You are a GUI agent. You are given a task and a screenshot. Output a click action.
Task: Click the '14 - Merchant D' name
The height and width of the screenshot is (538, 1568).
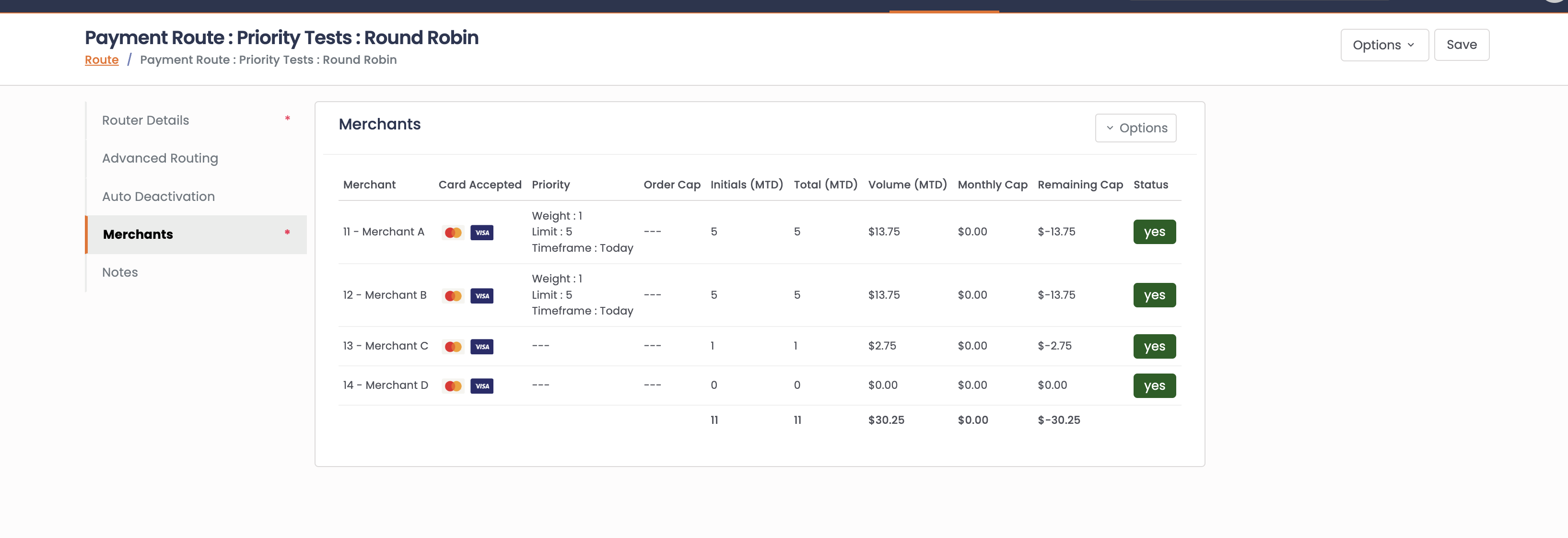click(x=386, y=385)
